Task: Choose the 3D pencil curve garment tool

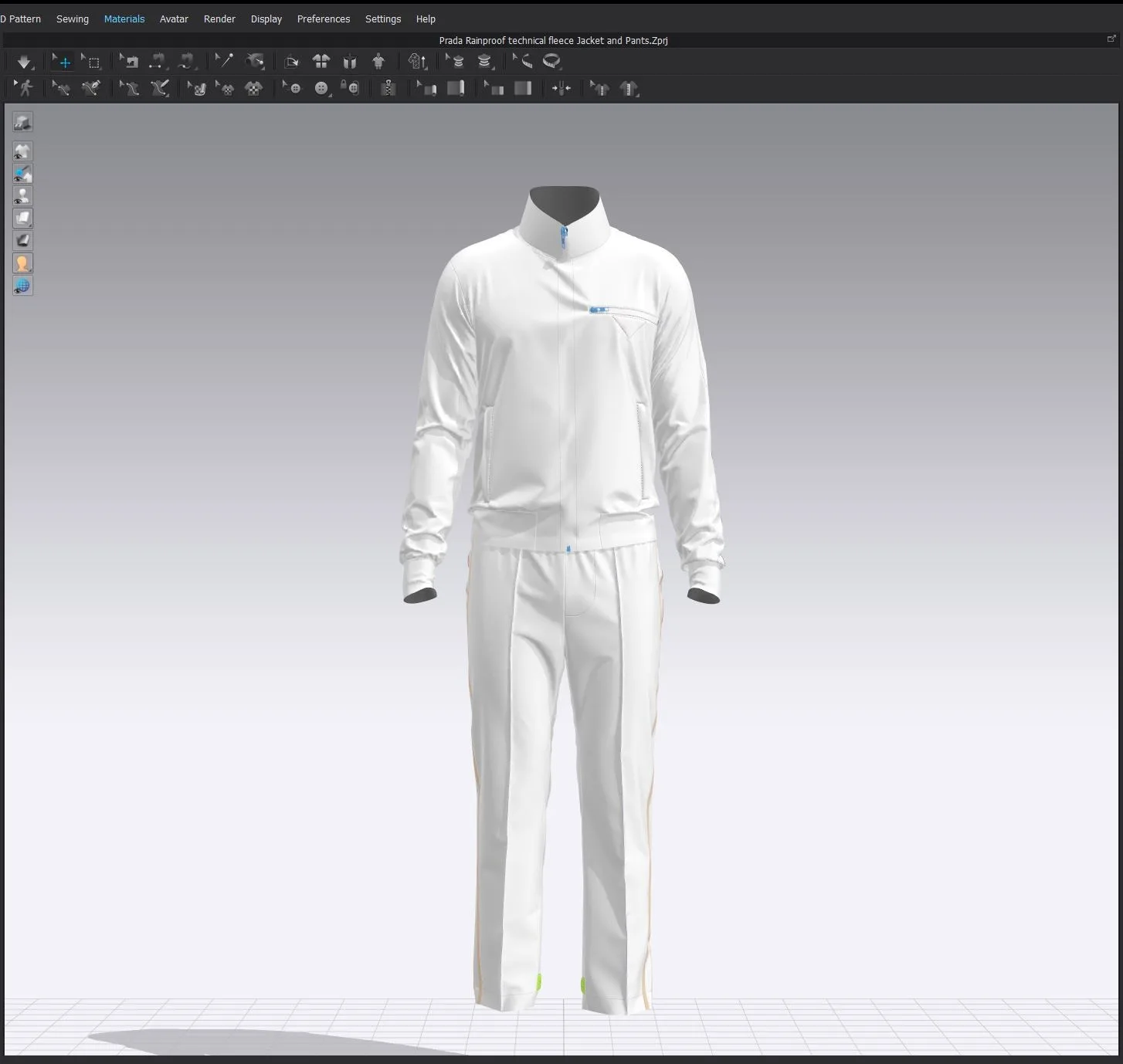Action: point(159,88)
